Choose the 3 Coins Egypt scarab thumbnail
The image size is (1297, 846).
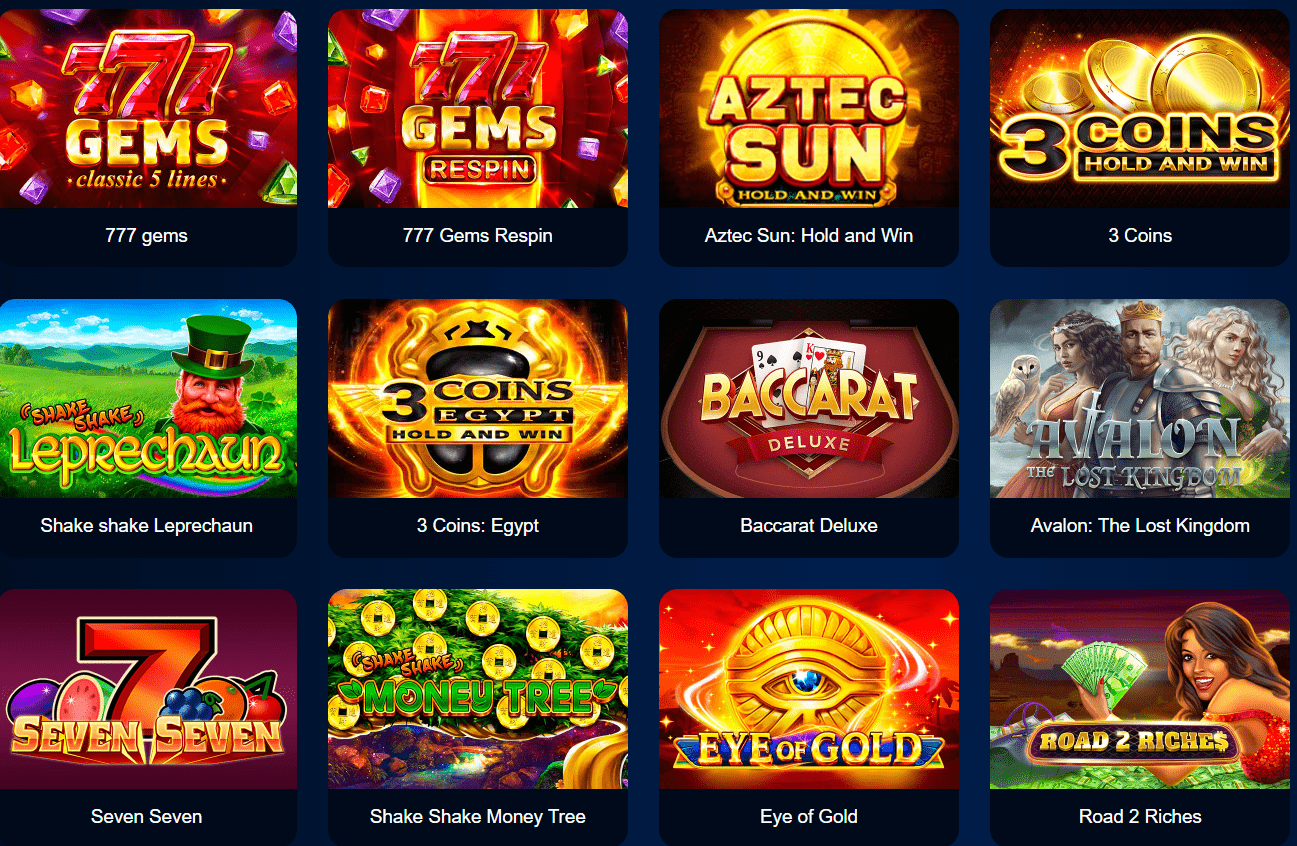coord(478,398)
